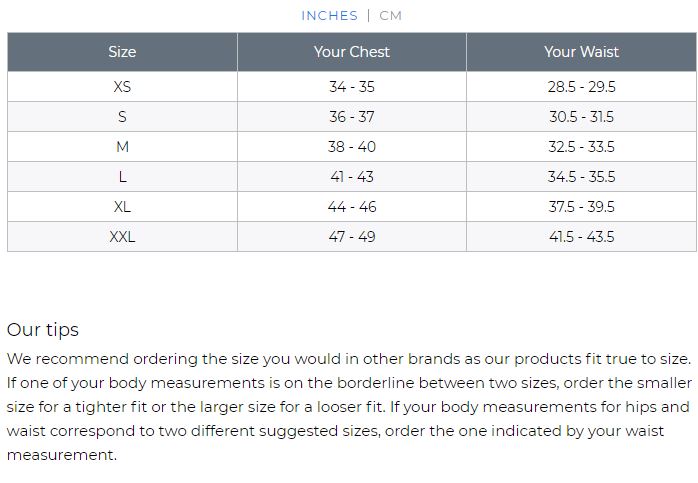This screenshot has width=698, height=483.
Task: Click the Our tips heading
Action: coord(43,330)
